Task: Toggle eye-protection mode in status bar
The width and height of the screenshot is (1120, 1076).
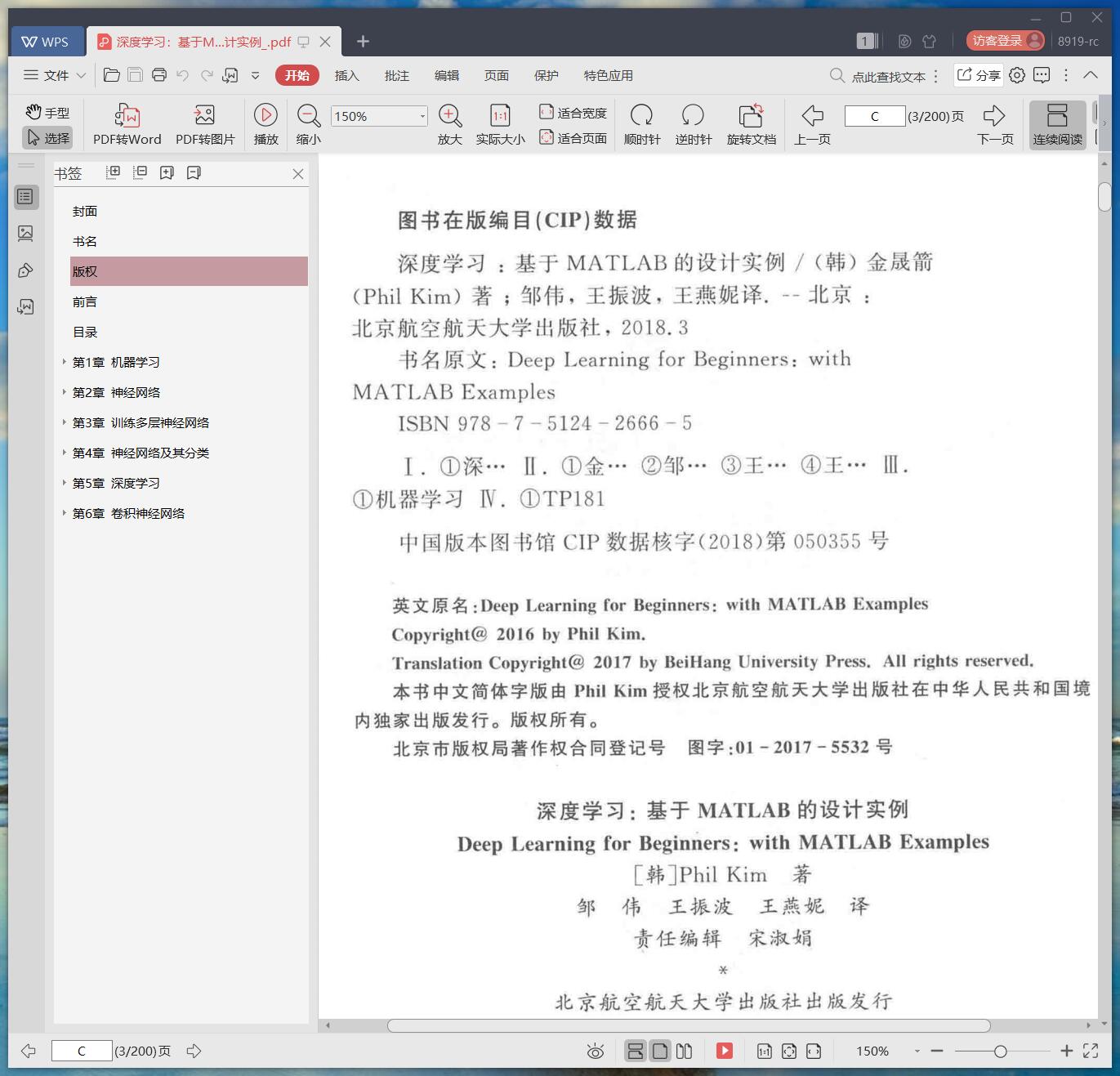Action: pos(596,1051)
